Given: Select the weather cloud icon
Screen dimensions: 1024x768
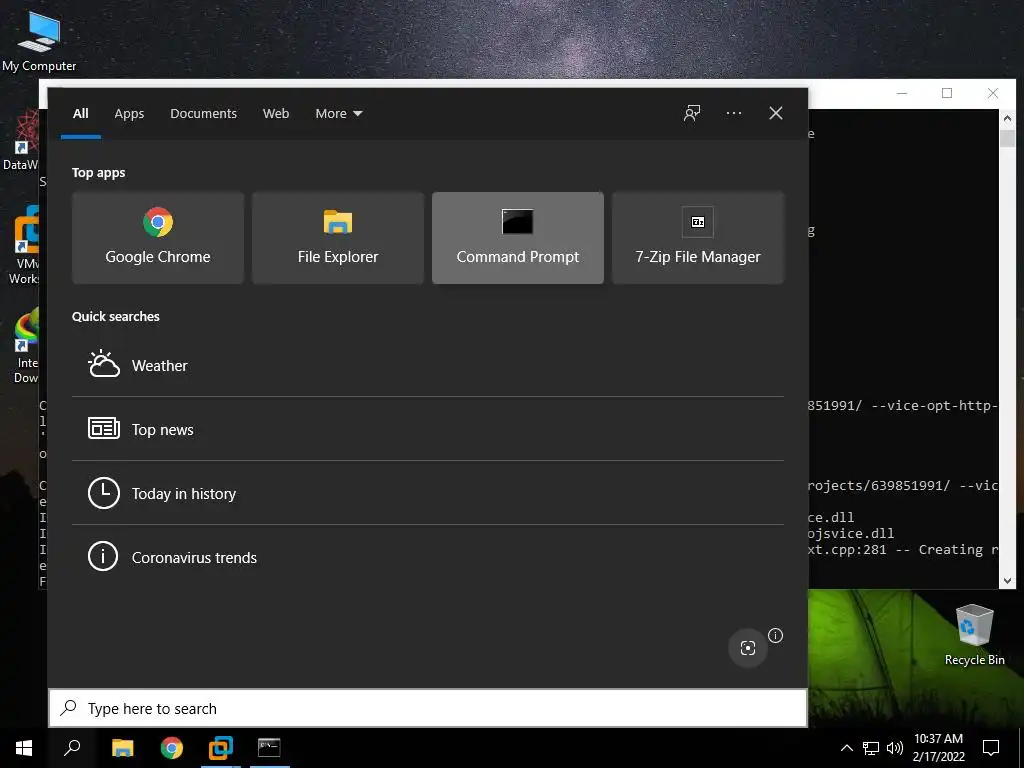Looking at the screenshot, I should point(104,364).
